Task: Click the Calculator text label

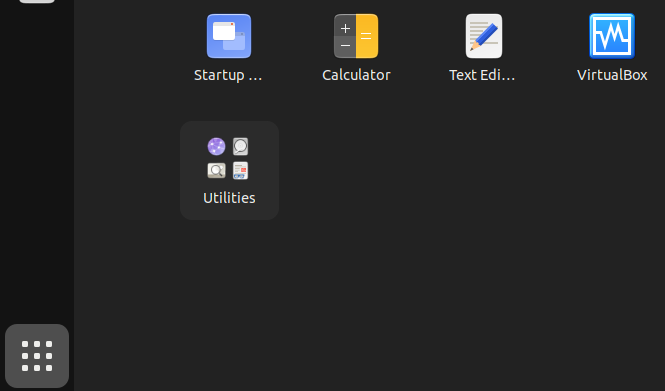Action: coord(356,75)
